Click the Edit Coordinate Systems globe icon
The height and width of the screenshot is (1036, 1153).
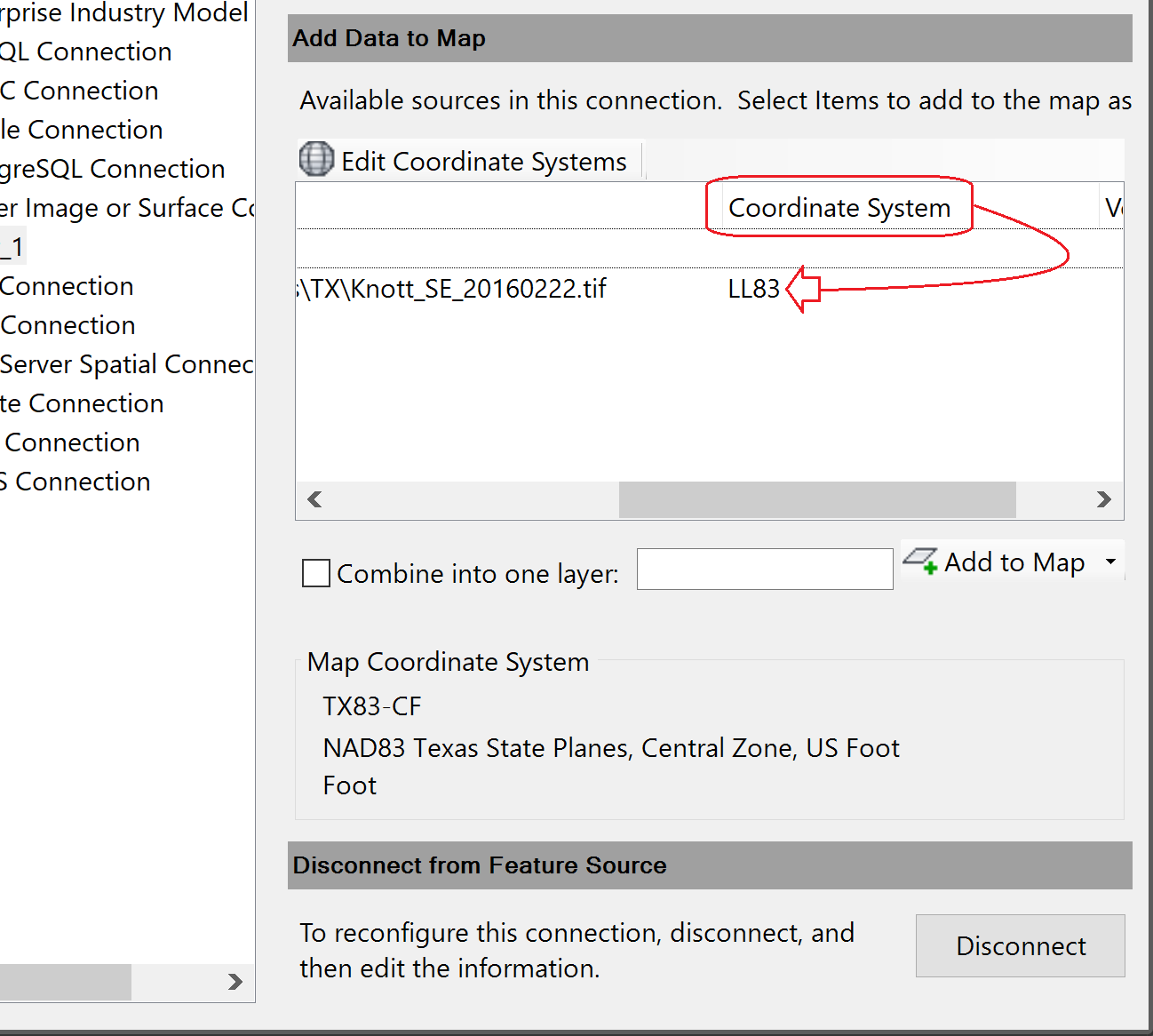pyautogui.click(x=315, y=160)
